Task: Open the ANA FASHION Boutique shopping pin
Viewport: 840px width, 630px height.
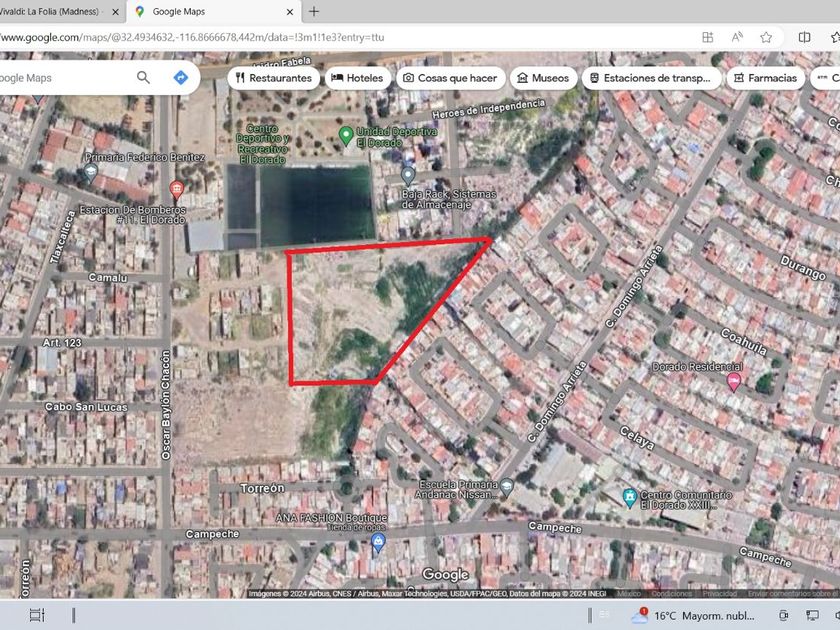Action: click(378, 542)
